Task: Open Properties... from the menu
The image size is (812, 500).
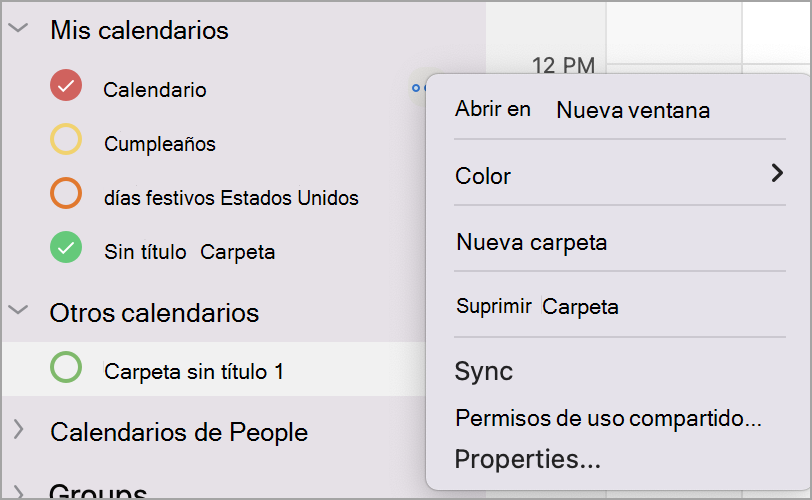Action: (x=527, y=459)
